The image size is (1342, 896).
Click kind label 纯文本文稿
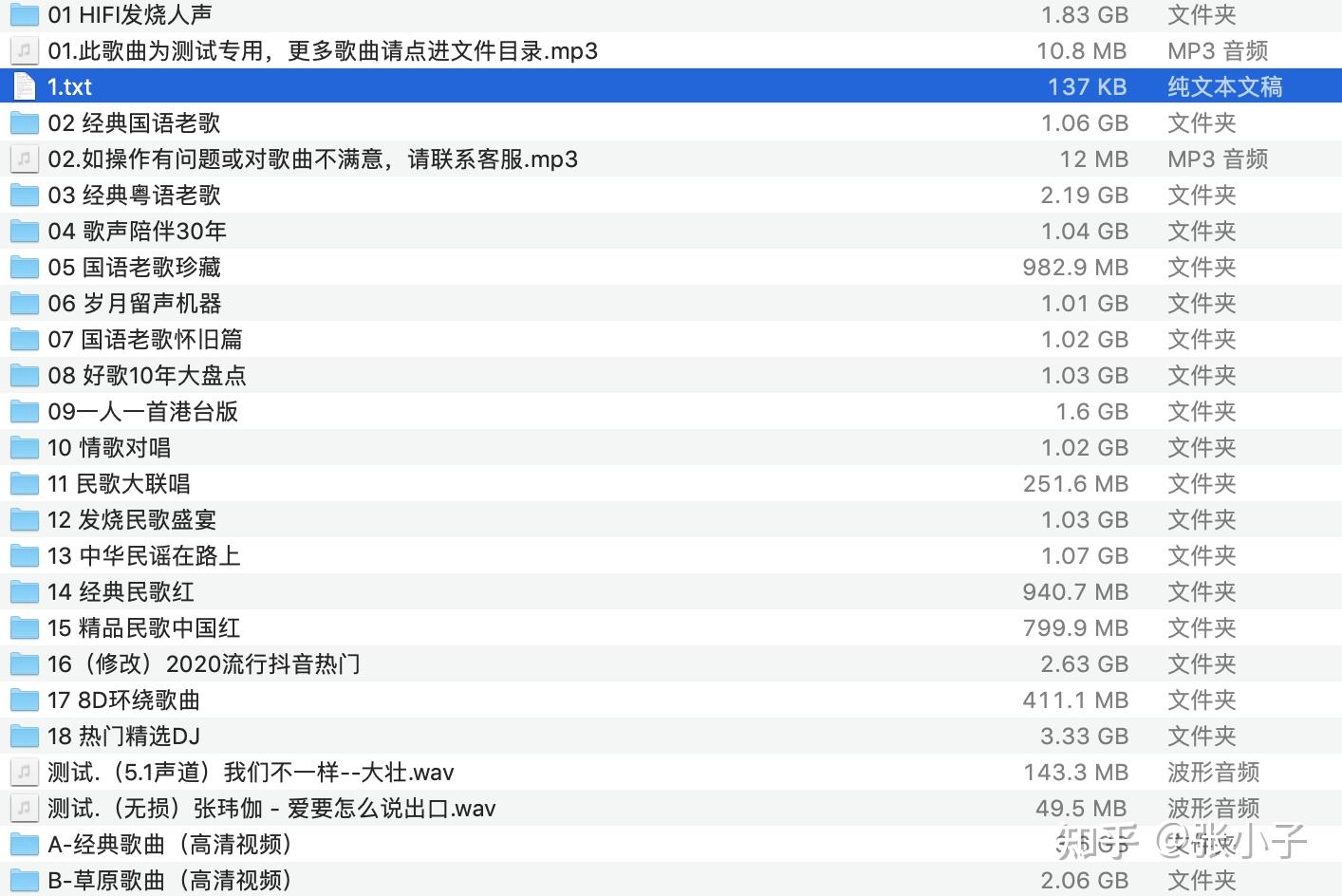pos(1225,87)
